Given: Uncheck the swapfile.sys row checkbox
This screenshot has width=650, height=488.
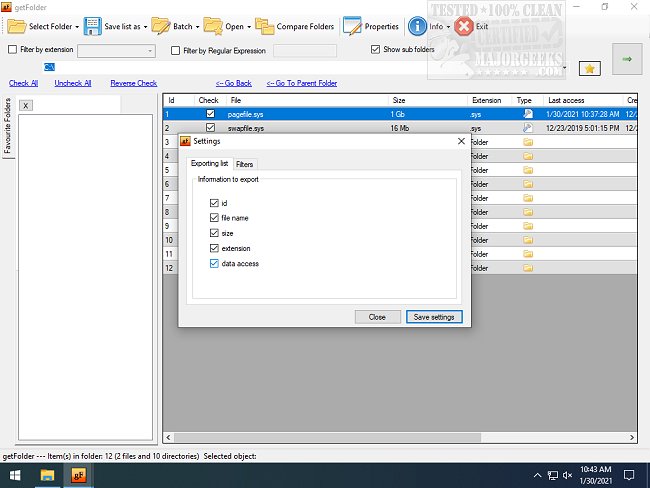Looking at the screenshot, I should pyautogui.click(x=210, y=127).
